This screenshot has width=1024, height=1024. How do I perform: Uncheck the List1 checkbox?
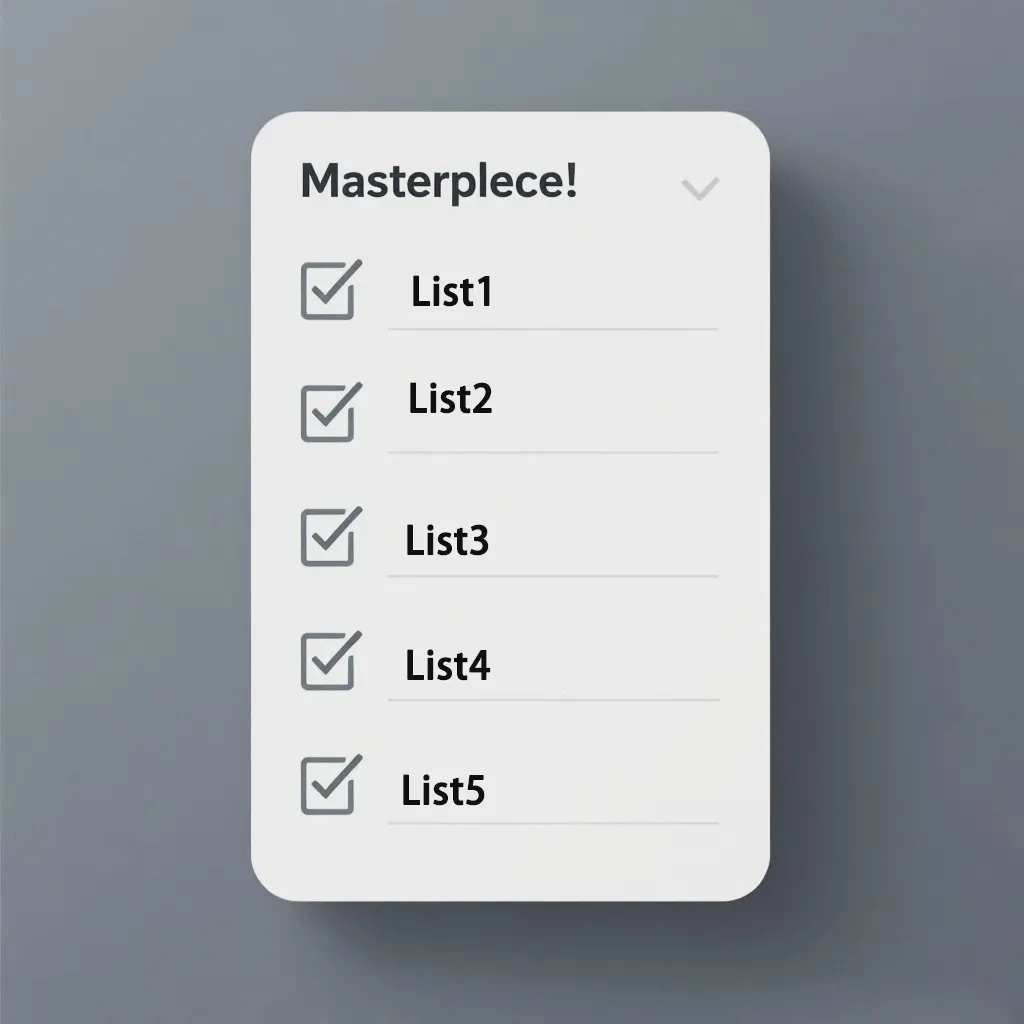(328, 291)
